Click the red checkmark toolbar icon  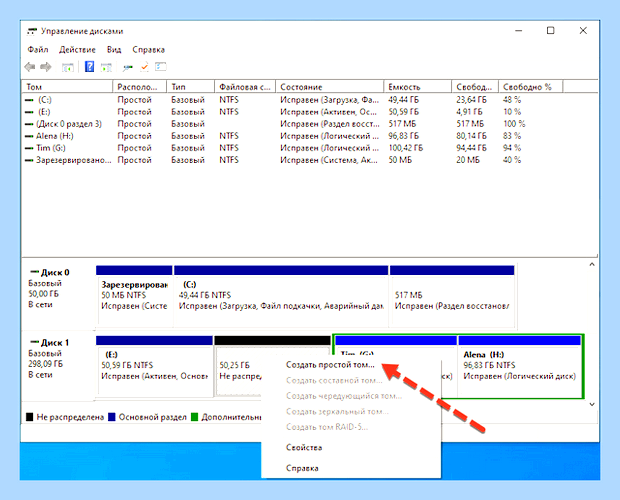(144, 67)
